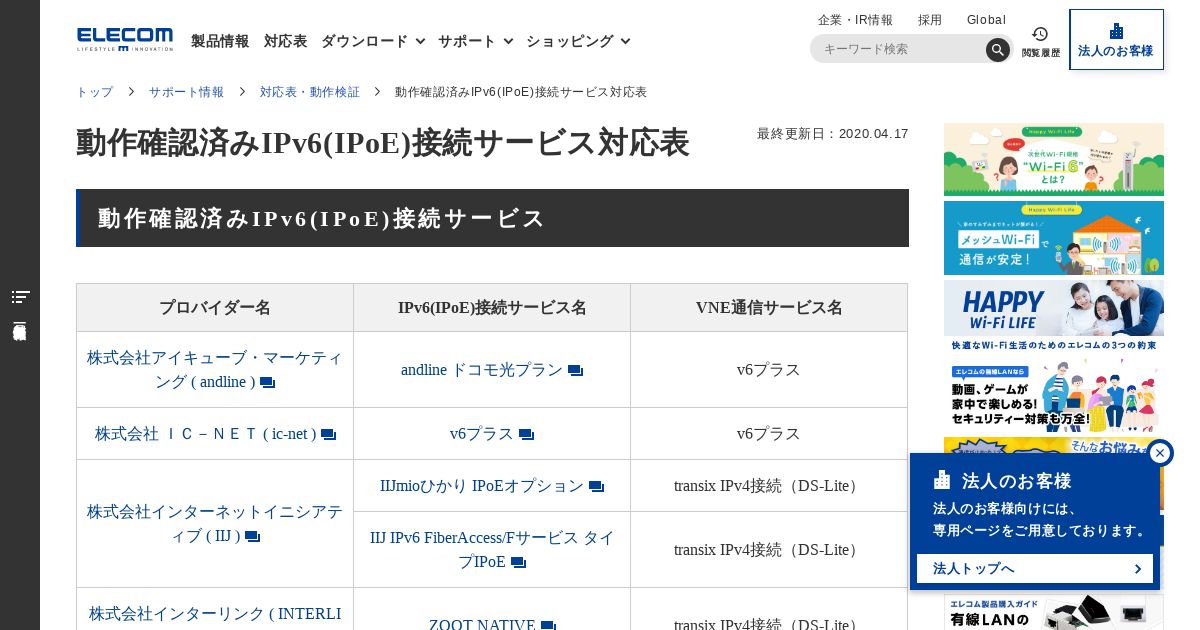
Task: Click external-link icon beside タイプIPoE
Action: tap(518, 563)
